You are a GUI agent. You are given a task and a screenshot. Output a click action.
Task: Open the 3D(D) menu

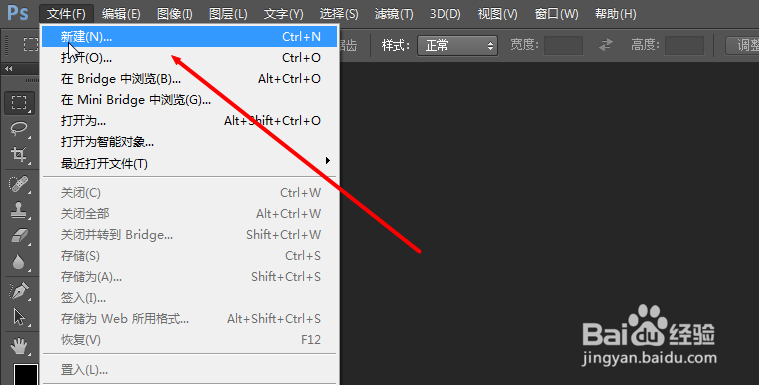click(445, 14)
